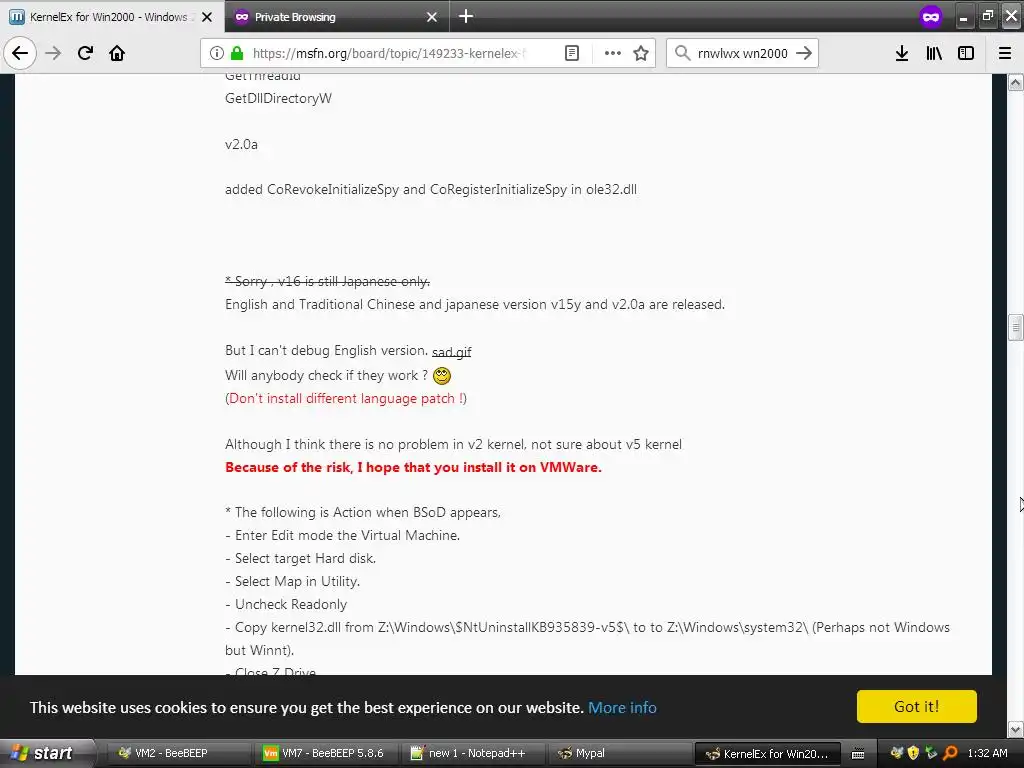Open the More info cookie link
The height and width of the screenshot is (768, 1024).
pos(622,707)
